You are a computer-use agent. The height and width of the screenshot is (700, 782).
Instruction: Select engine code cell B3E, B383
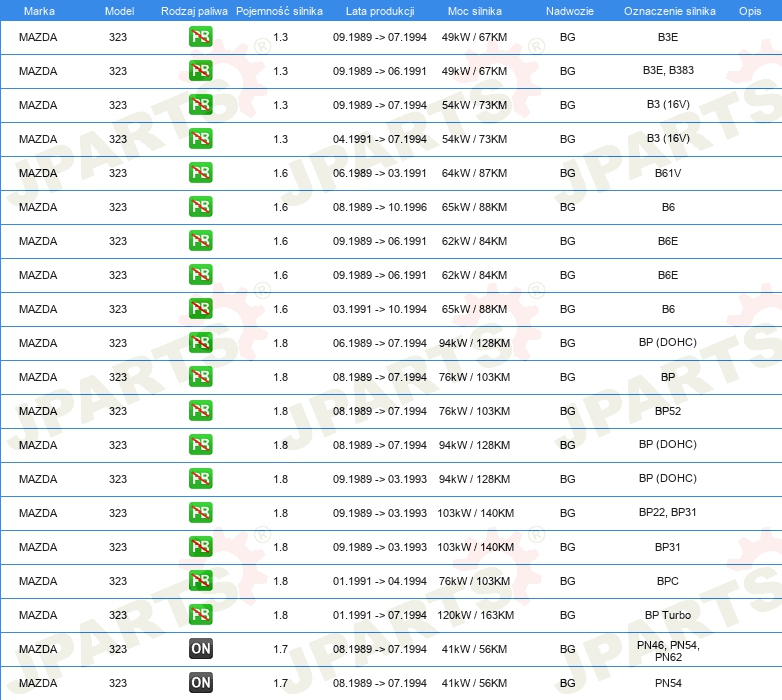tap(668, 70)
